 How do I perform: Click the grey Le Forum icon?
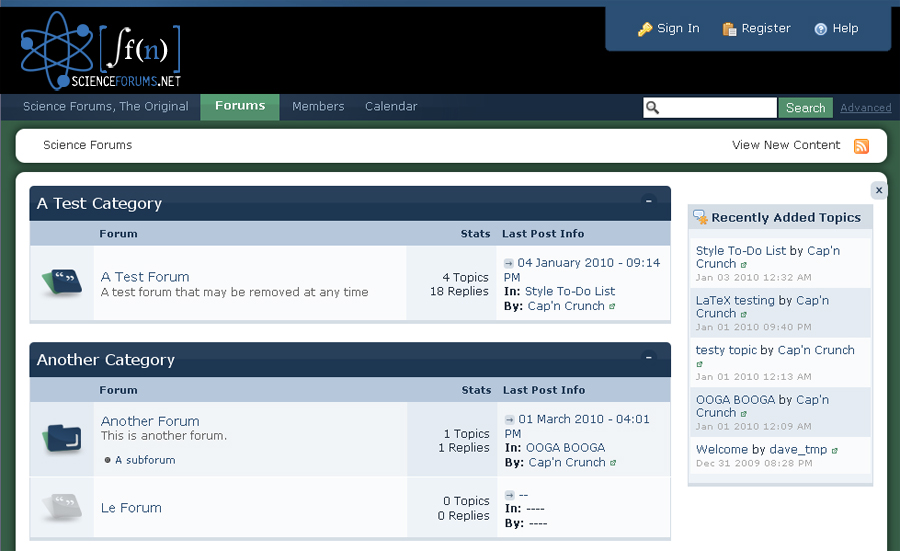coord(62,507)
